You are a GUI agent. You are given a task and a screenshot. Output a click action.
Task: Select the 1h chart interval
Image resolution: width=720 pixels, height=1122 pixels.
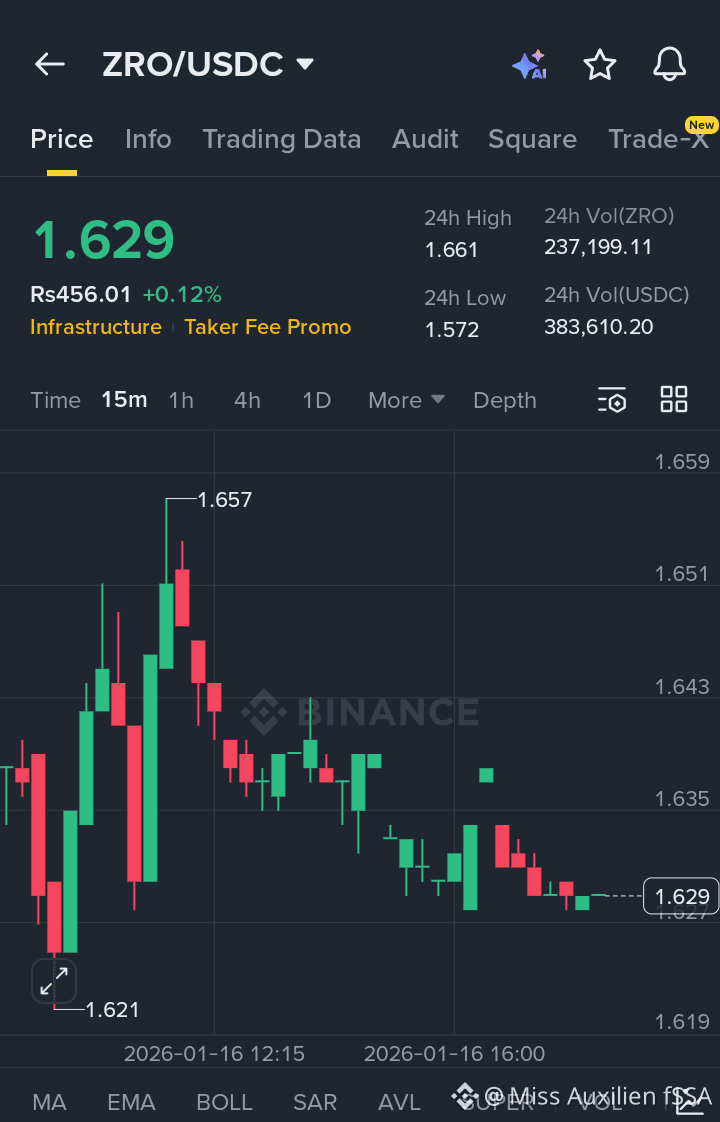click(x=181, y=400)
